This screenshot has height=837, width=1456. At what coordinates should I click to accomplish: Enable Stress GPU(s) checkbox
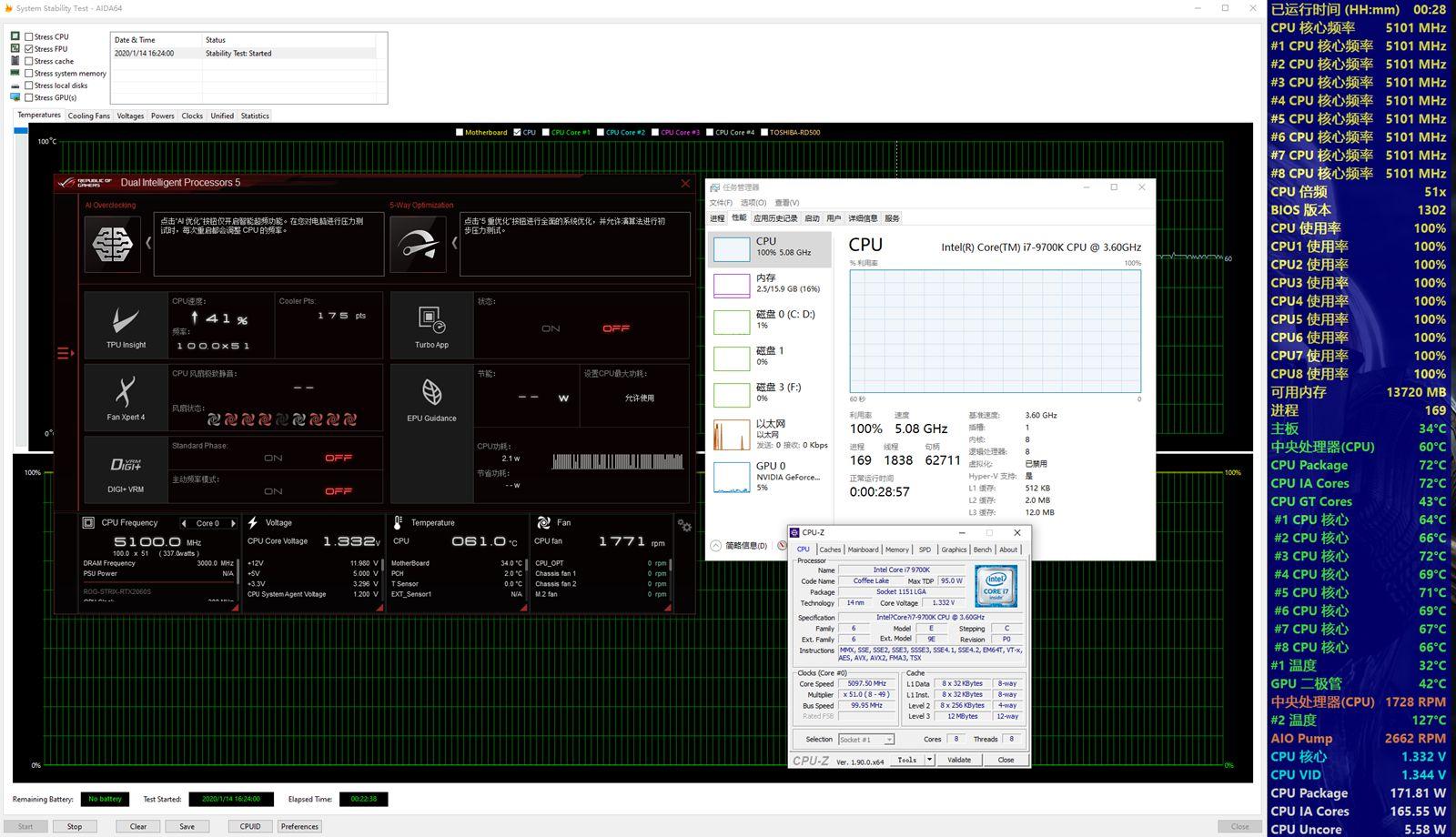(x=29, y=97)
